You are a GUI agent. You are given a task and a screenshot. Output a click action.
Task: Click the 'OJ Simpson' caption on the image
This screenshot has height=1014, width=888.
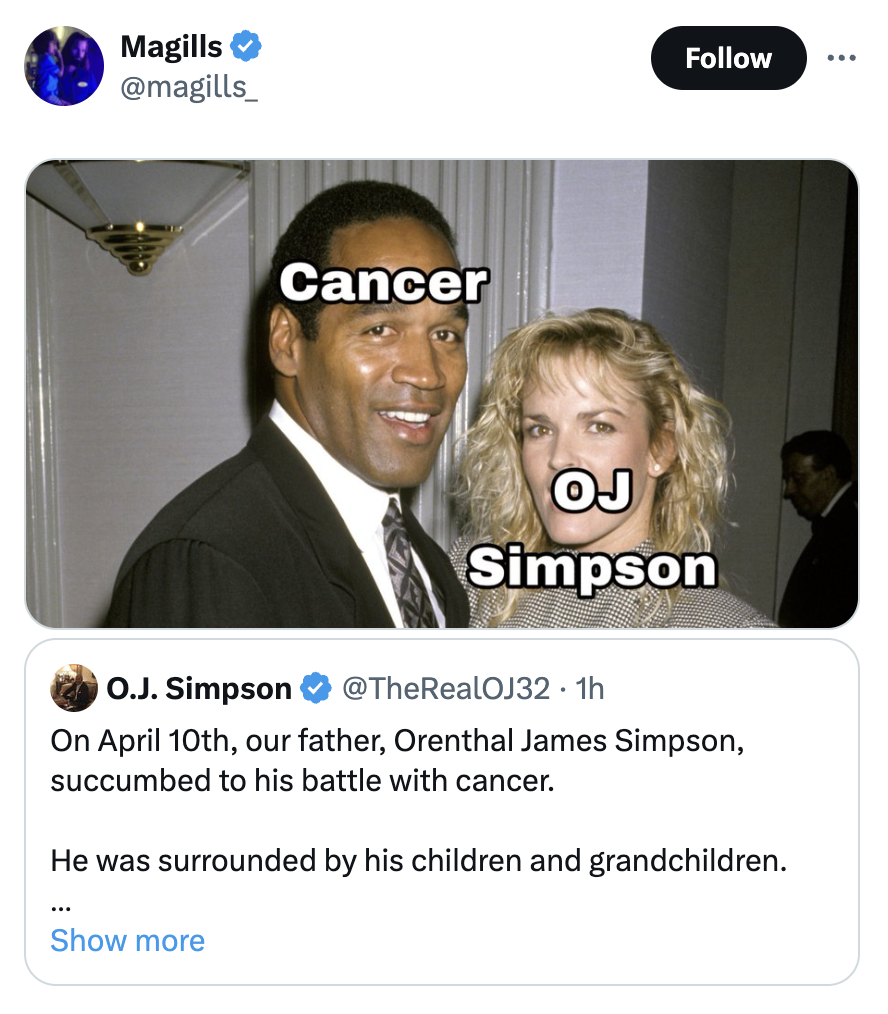(x=592, y=530)
